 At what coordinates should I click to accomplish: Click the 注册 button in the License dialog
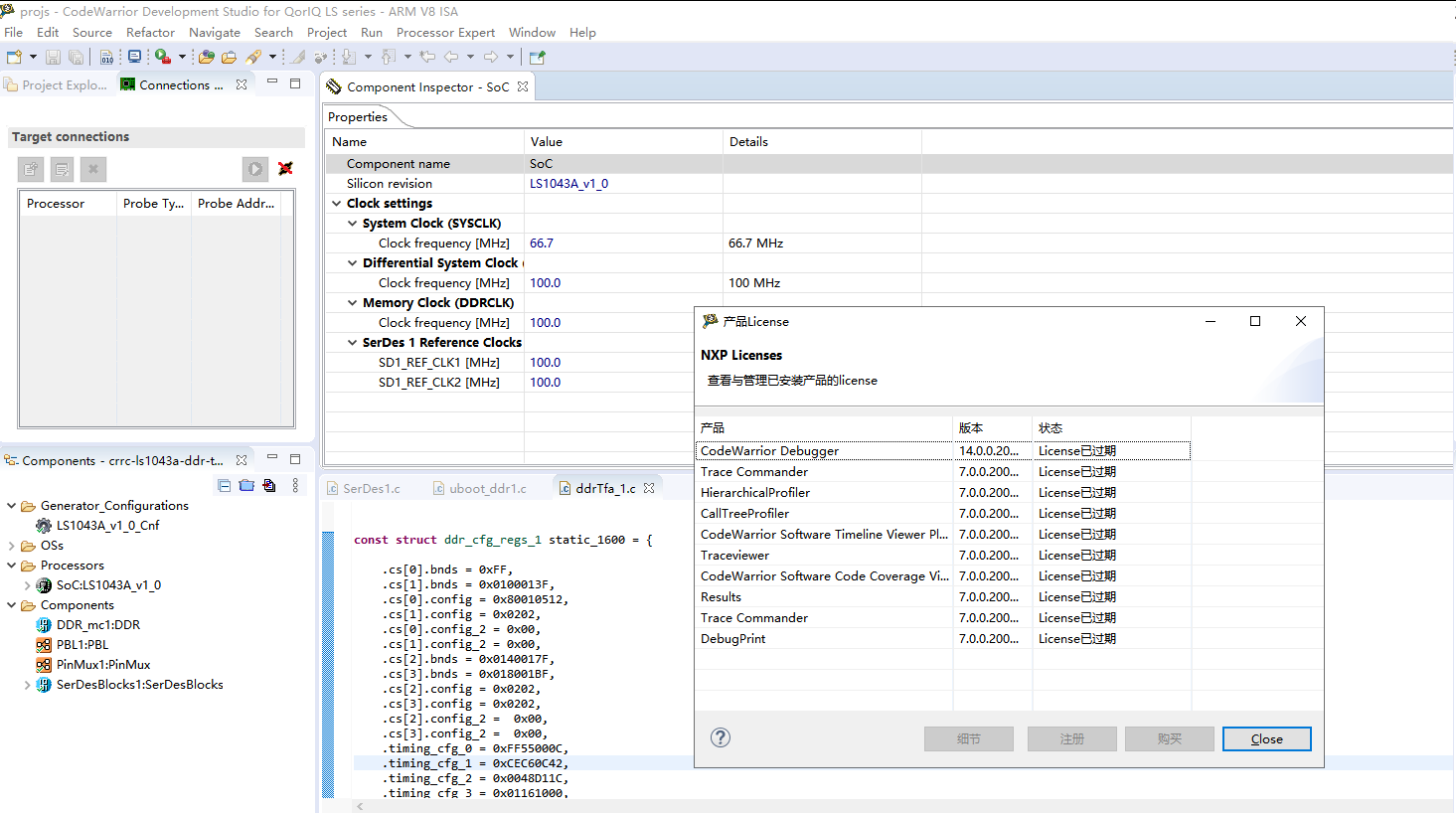pyautogui.click(x=1071, y=738)
